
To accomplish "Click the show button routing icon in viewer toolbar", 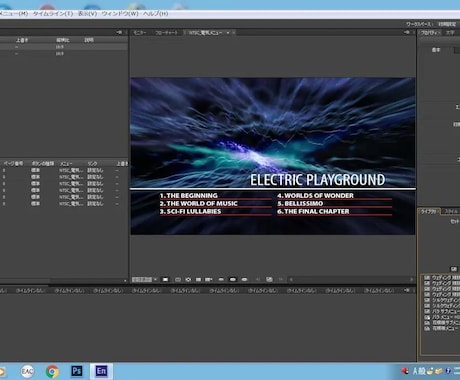I will [188, 279].
